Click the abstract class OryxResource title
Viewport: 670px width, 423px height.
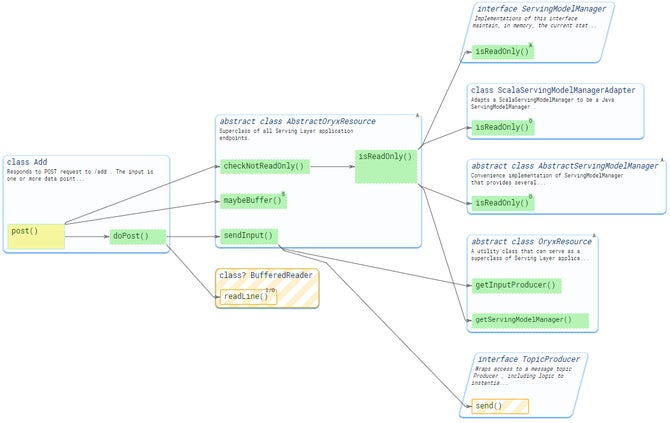point(531,241)
